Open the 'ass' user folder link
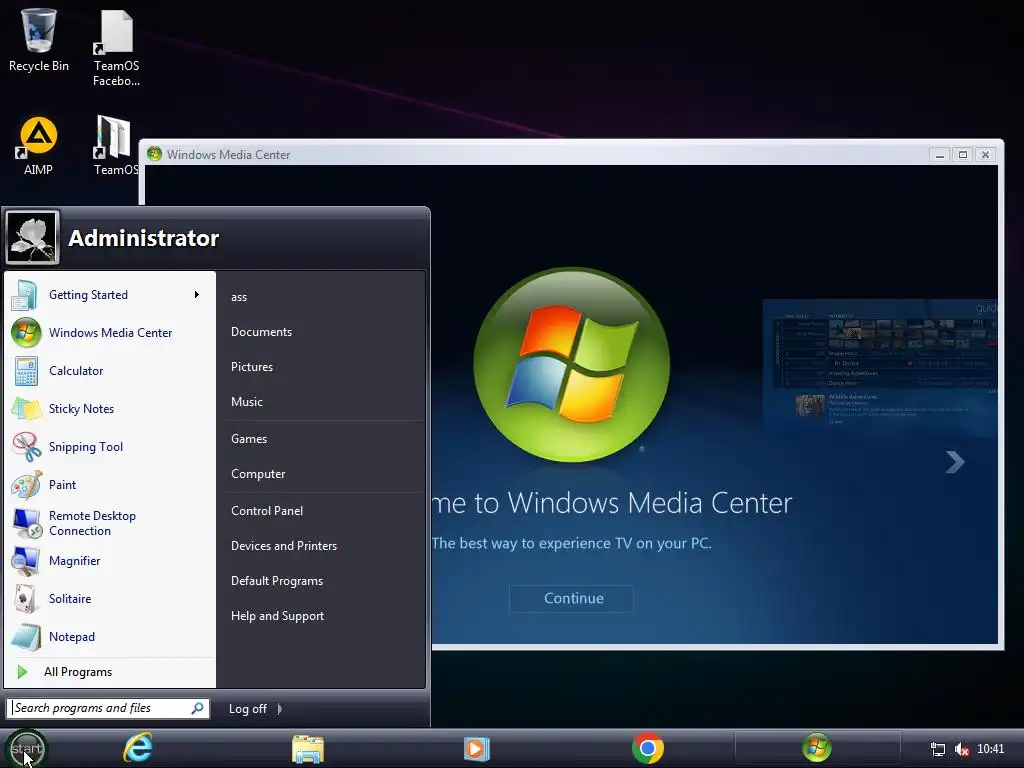Screen dimensions: 1024x768 [x=239, y=297]
